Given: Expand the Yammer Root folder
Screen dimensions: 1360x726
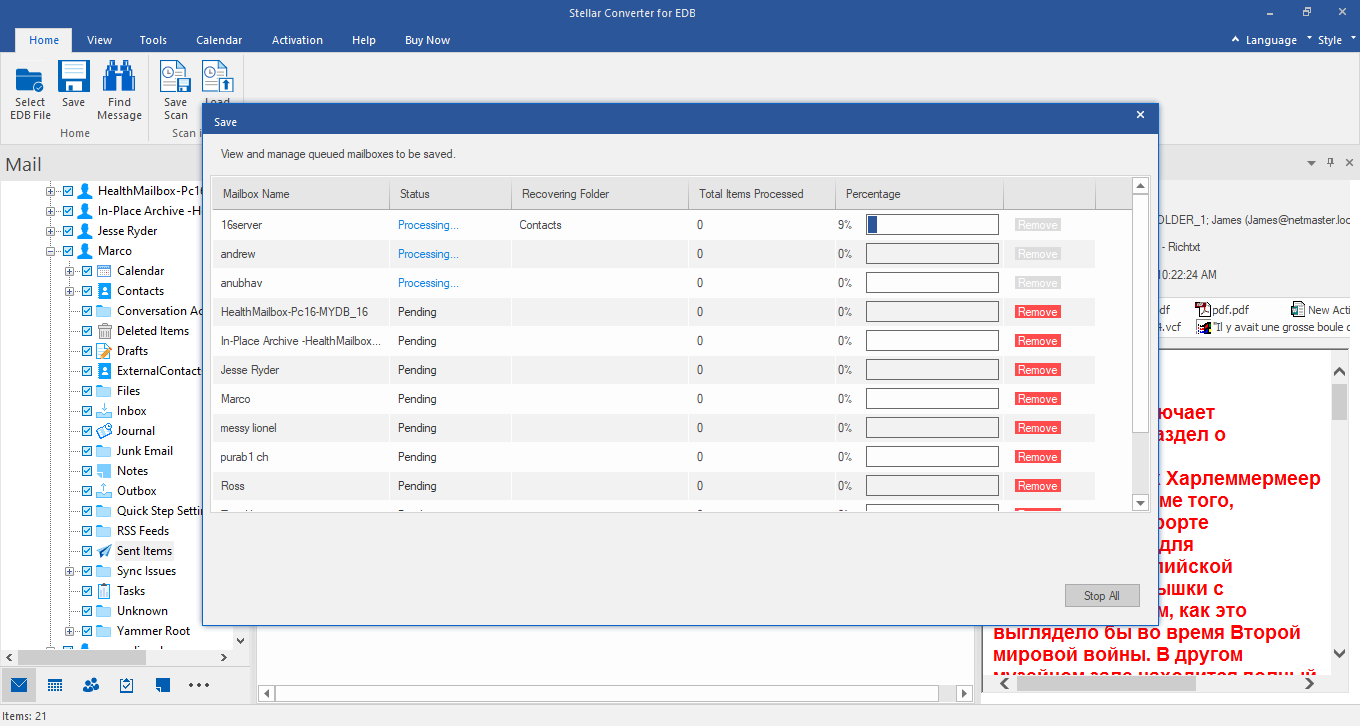Looking at the screenshot, I should [x=70, y=631].
